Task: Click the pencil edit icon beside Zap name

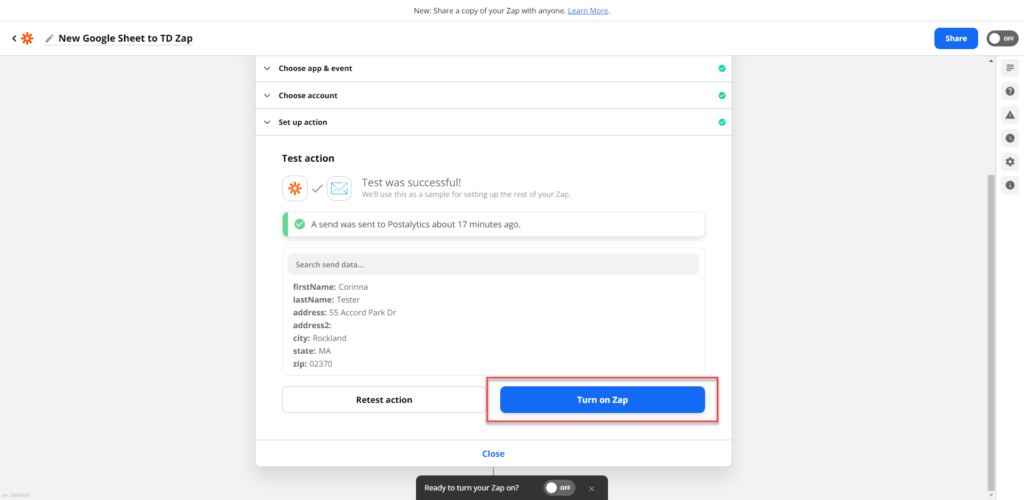Action: point(49,39)
